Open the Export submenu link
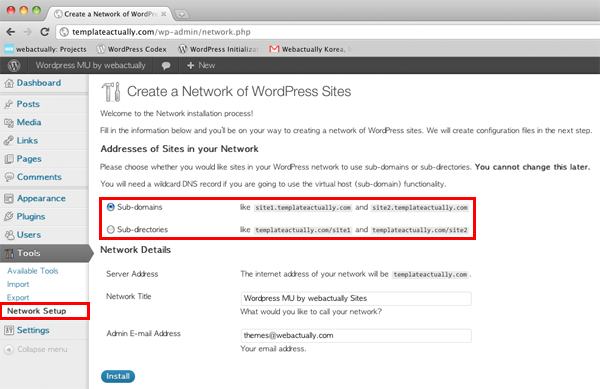Viewport: 600px width, 389px height. [x=18, y=298]
